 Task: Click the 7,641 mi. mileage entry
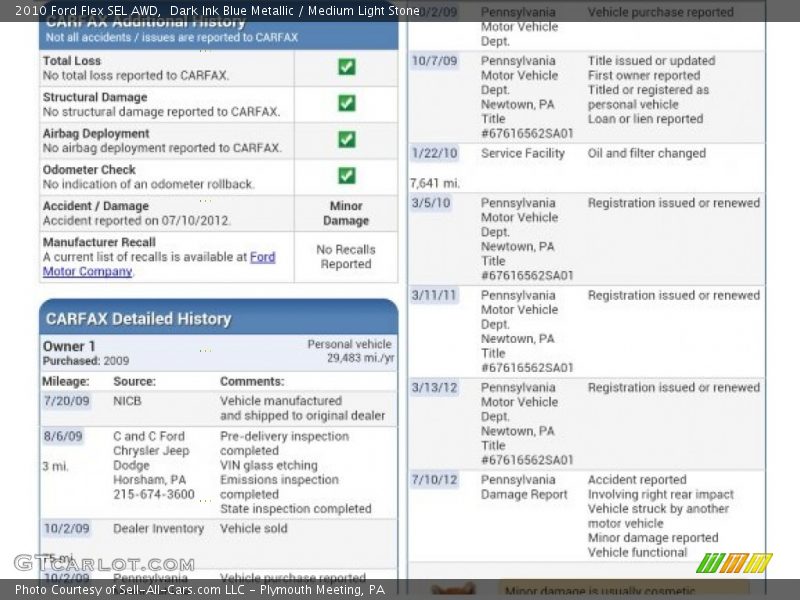(435, 183)
